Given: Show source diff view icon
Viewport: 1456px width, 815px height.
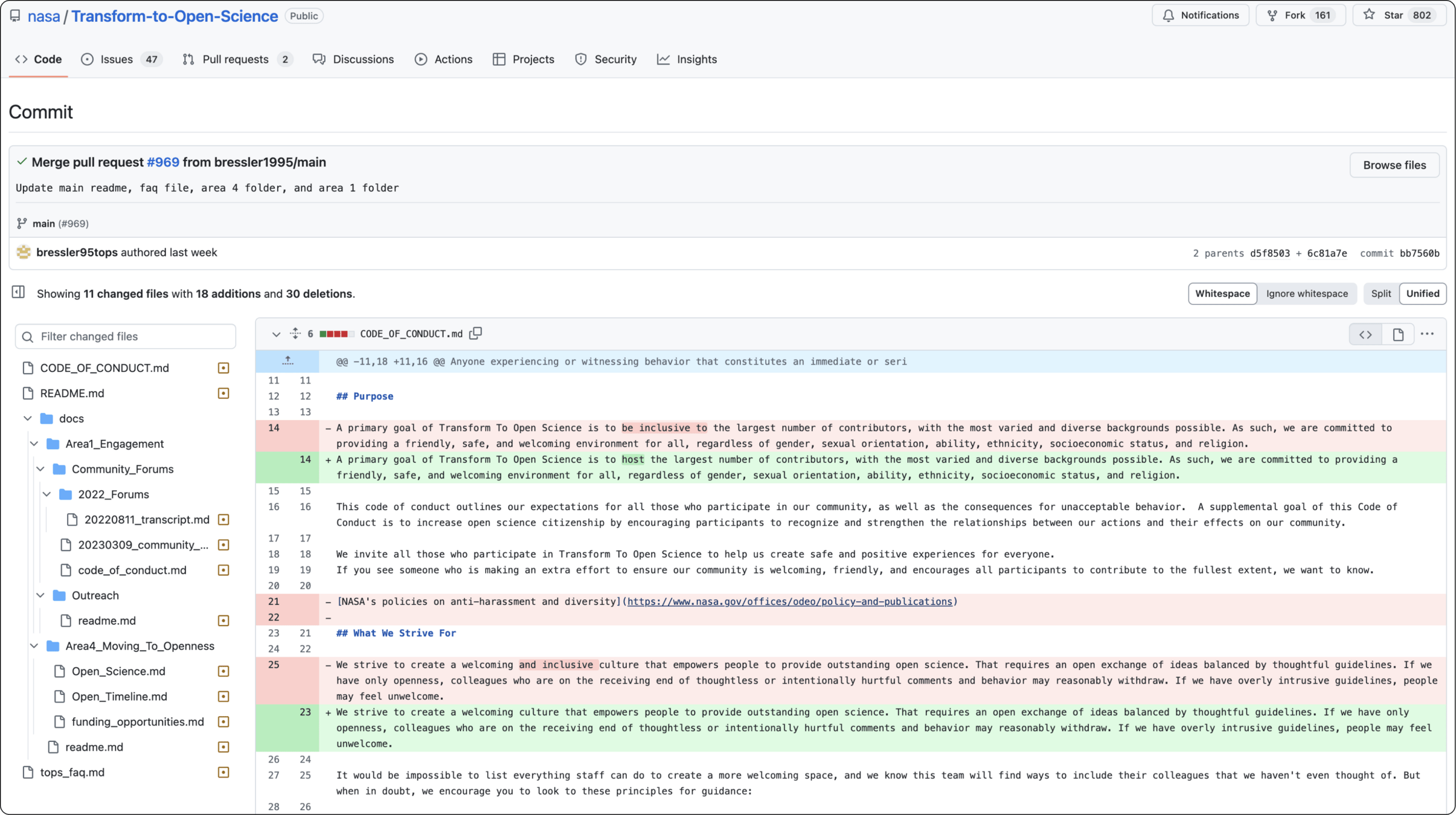Looking at the screenshot, I should 1365,334.
